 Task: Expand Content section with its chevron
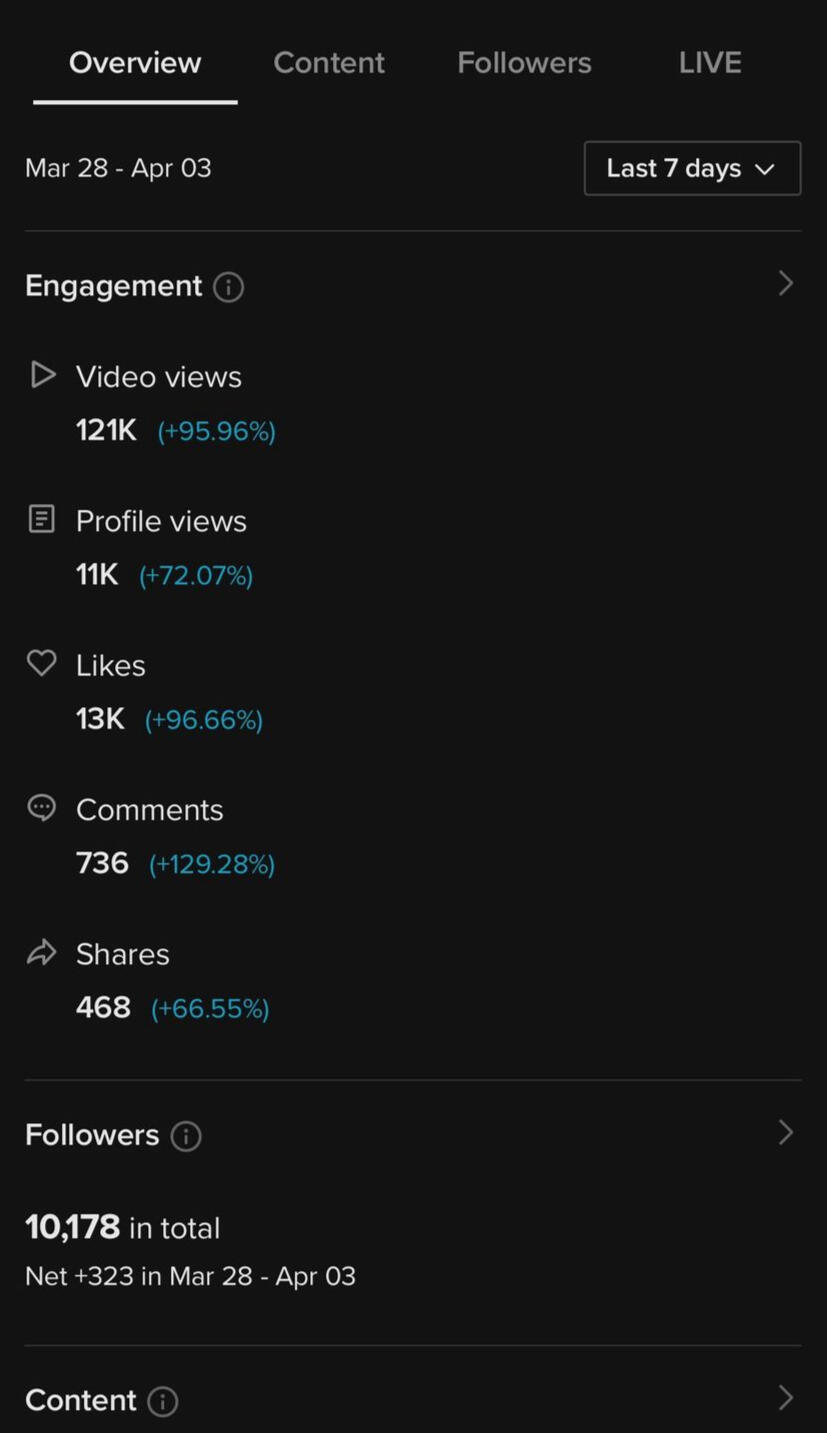[x=786, y=1398]
